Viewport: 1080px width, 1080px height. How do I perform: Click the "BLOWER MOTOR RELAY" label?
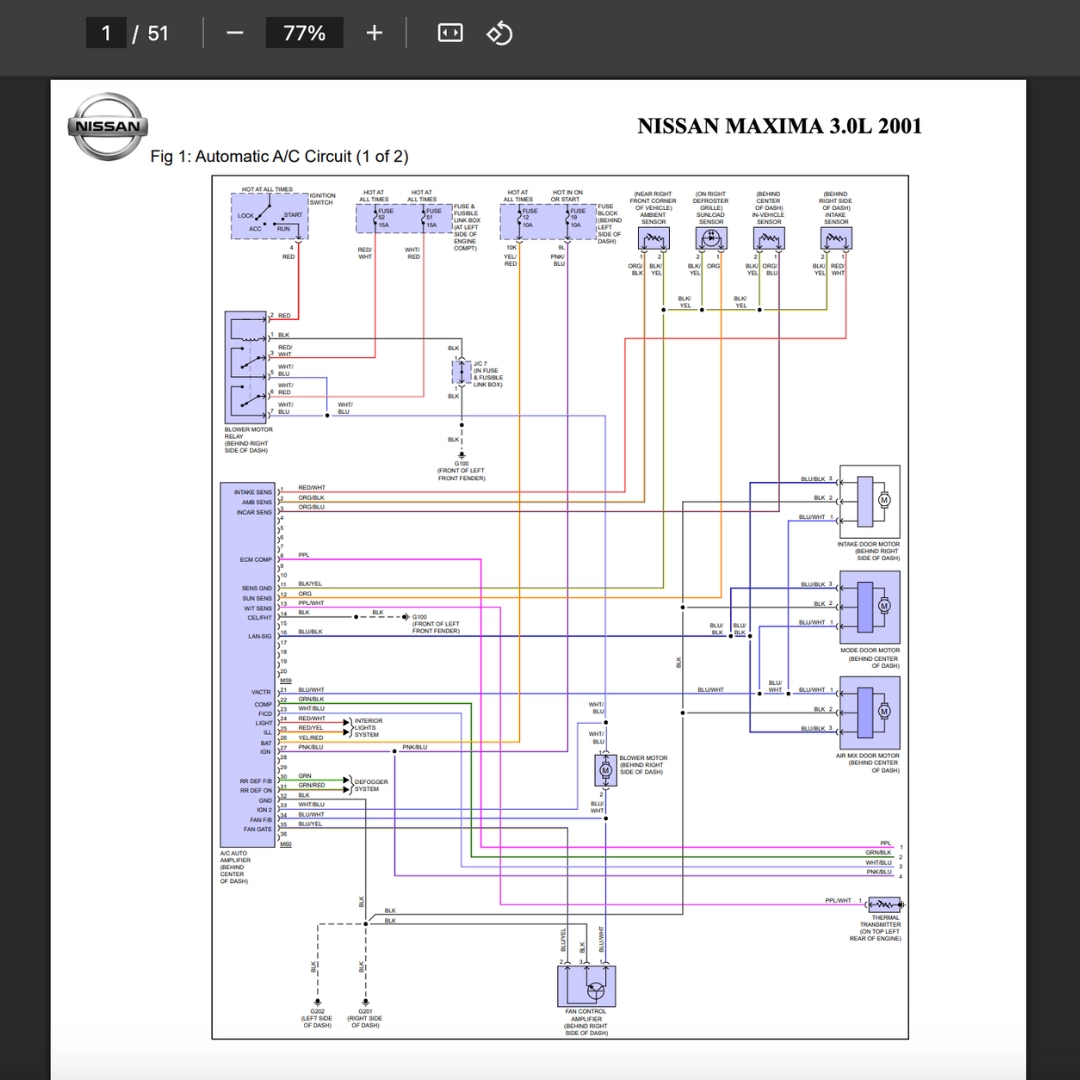click(248, 433)
